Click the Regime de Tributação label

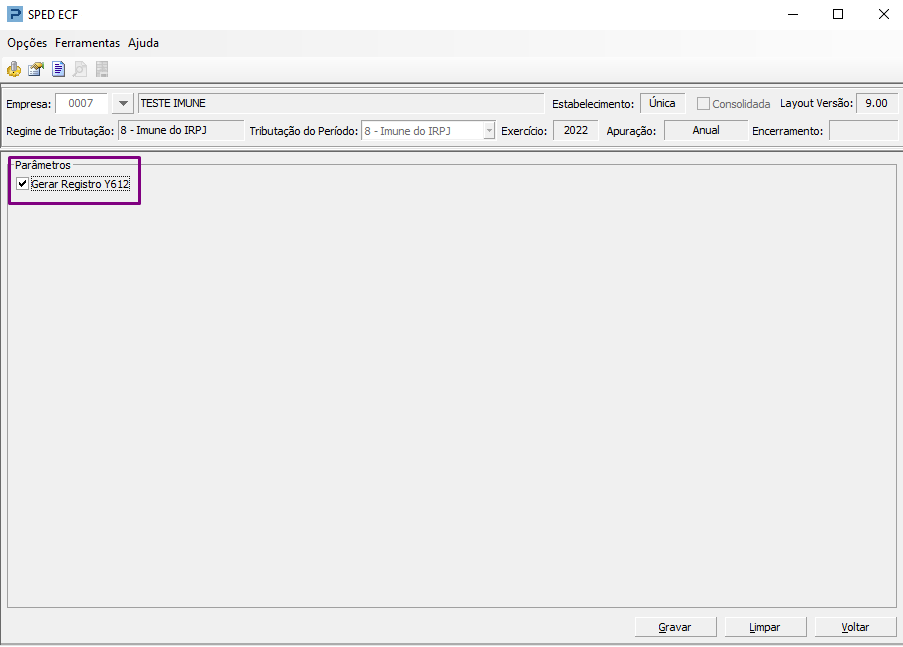60,131
